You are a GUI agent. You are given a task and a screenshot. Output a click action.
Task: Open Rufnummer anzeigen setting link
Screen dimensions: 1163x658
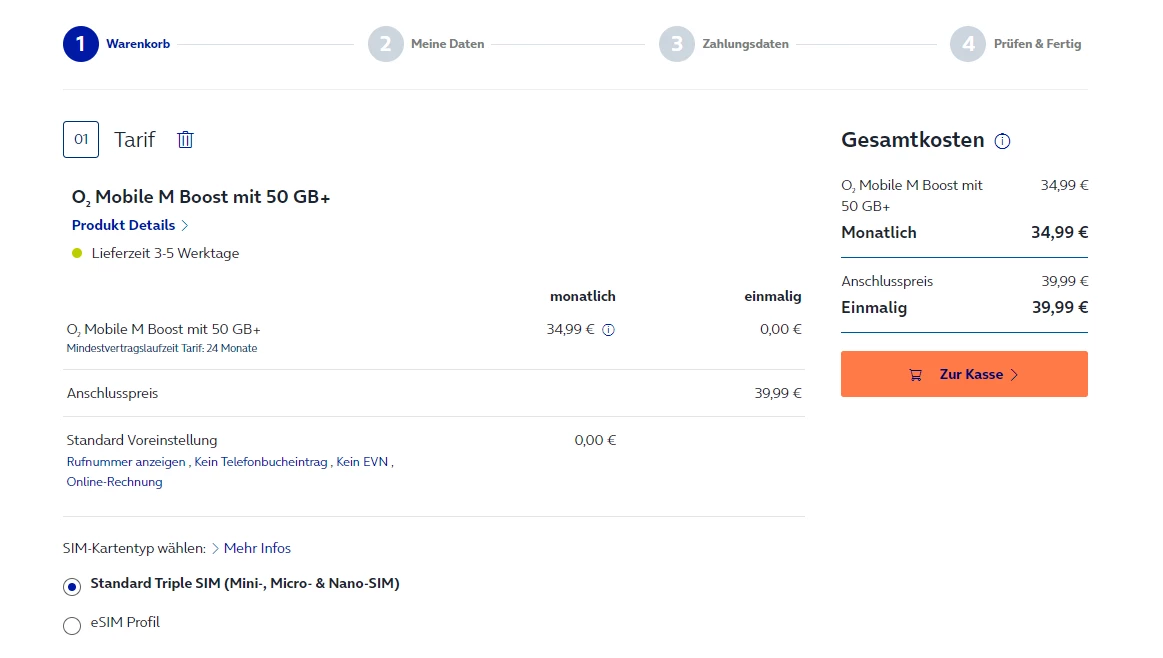click(126, 462)
